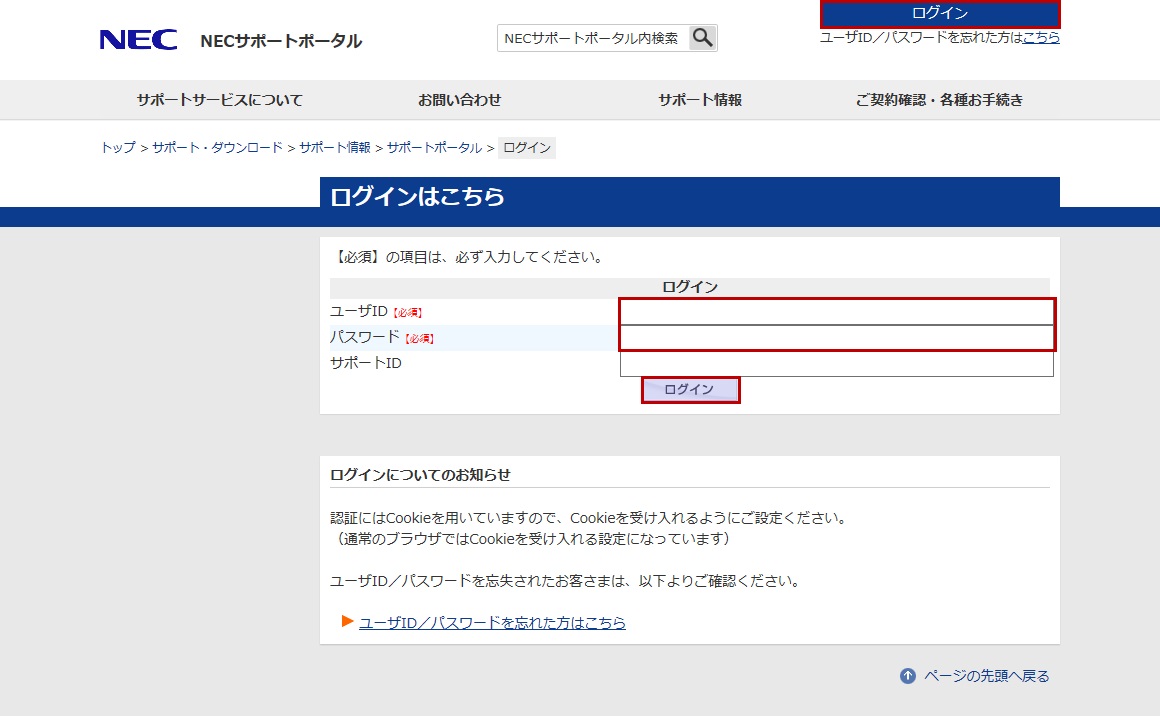Open the ご契約確認・各種お手続き menu

click(x=939, y=100)
